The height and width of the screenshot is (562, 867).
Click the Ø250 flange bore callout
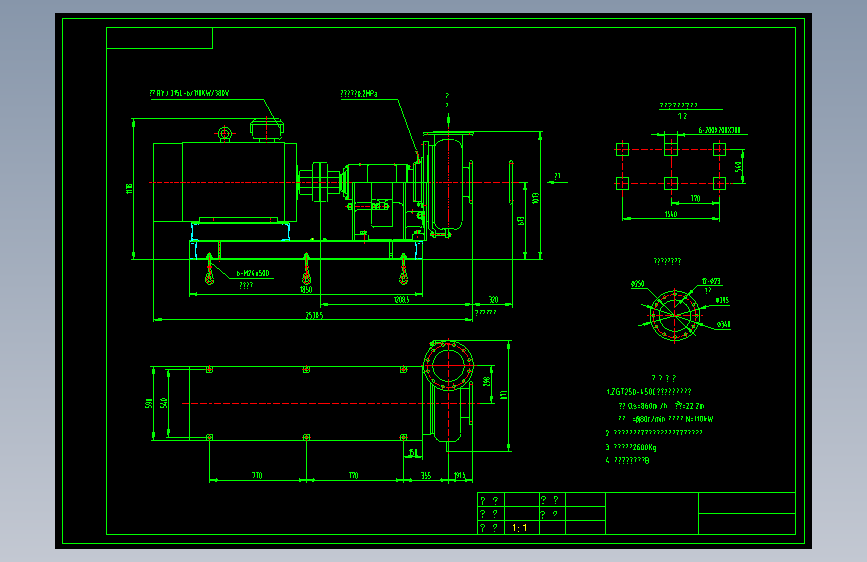[638, 284]
